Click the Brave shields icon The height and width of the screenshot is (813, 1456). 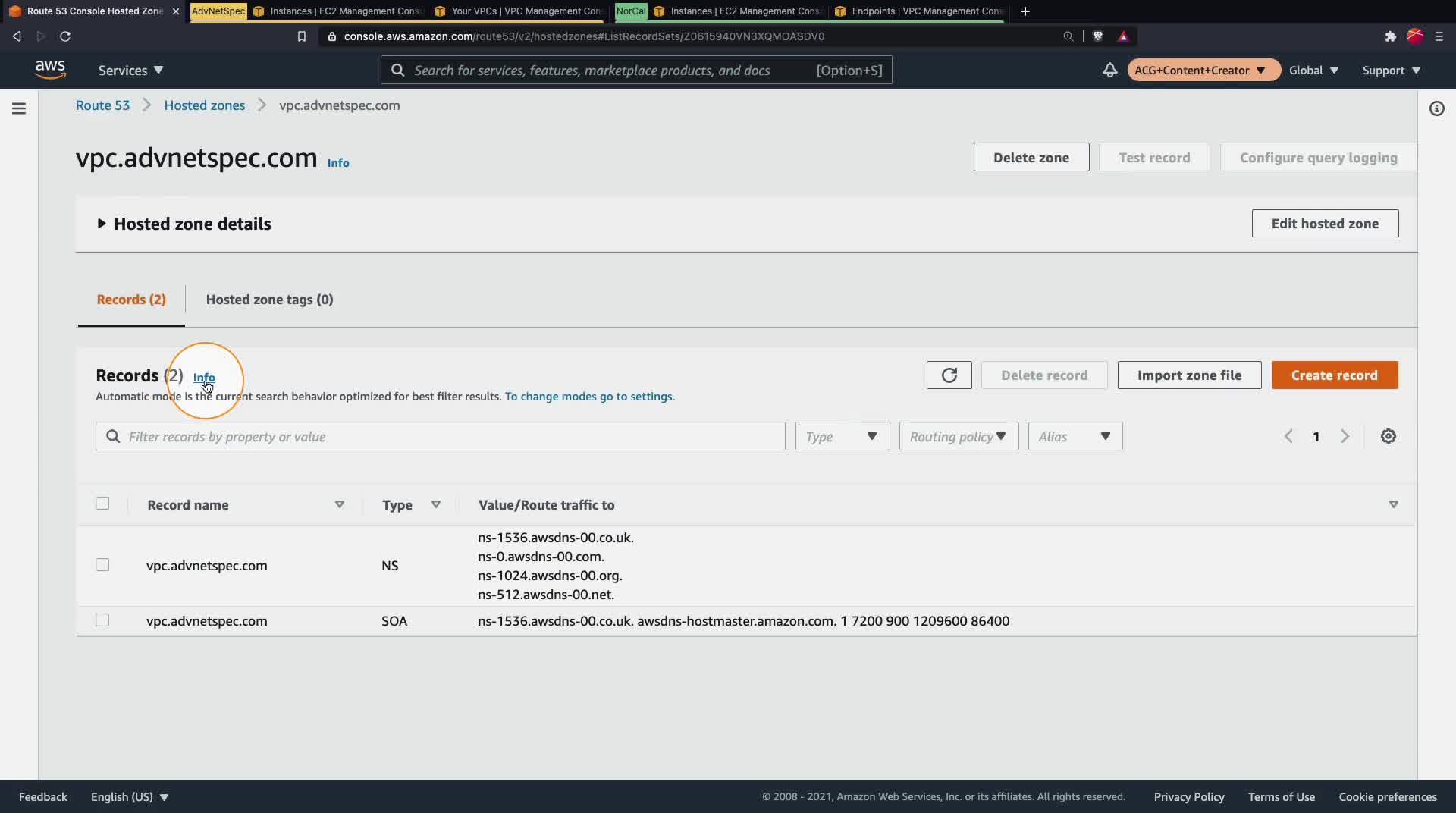pos(1097,36)
